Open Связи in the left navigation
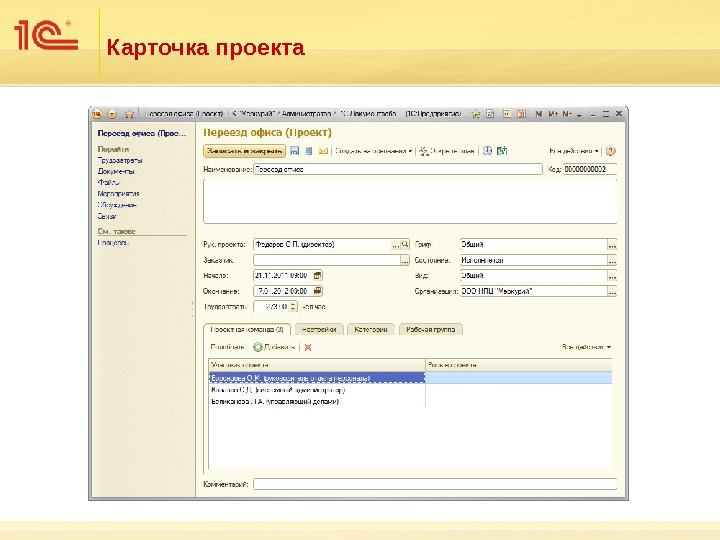This screenshot has height=540, width=720. (x=107, y=216)
